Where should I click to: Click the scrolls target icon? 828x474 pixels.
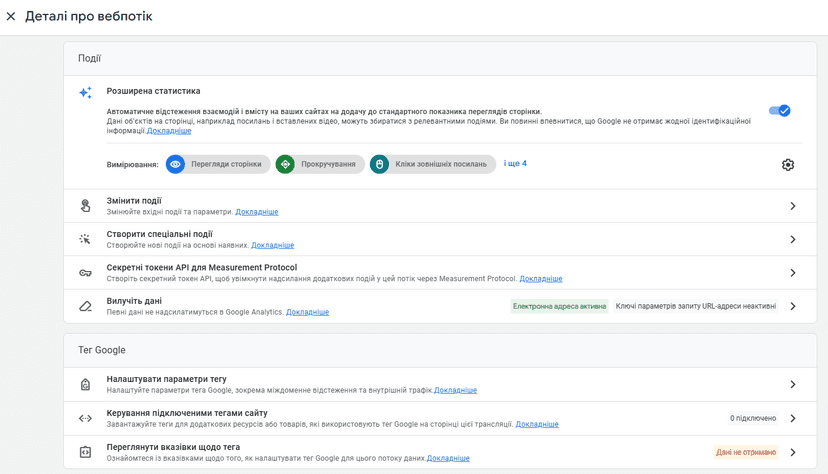click(285, 164)
